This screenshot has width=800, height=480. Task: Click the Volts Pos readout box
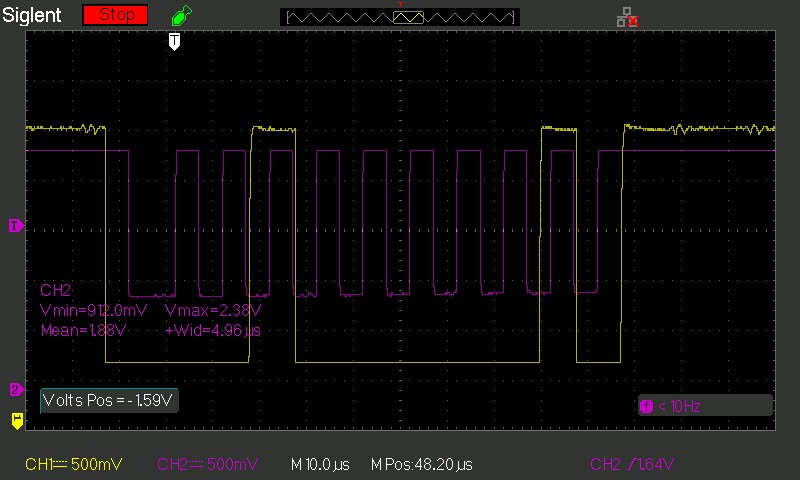[x=109, y=401]
